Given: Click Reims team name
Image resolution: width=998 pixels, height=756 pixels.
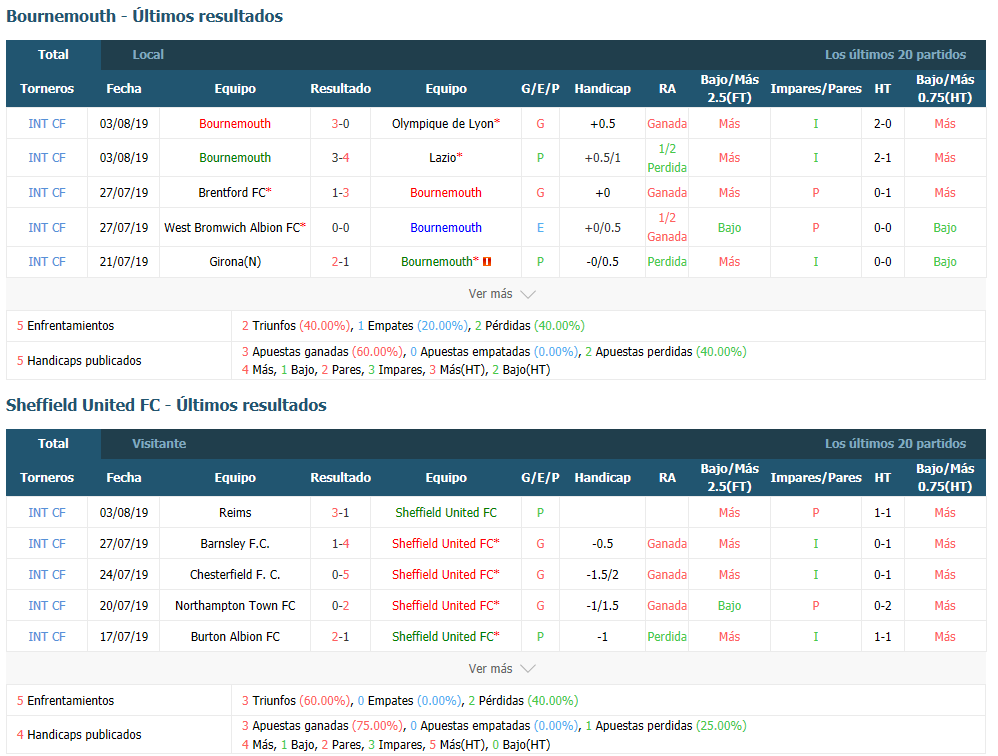Looking at the screenshot, I should coord(235,512).
